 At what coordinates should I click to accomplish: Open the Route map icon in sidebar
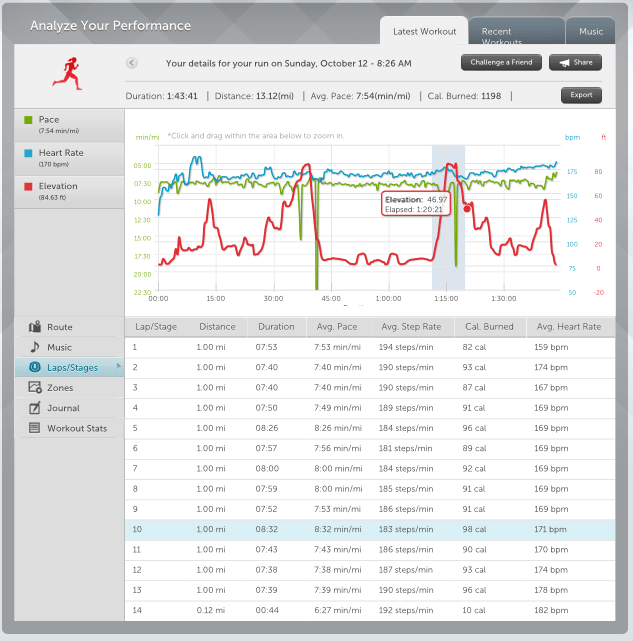point(35,327)
